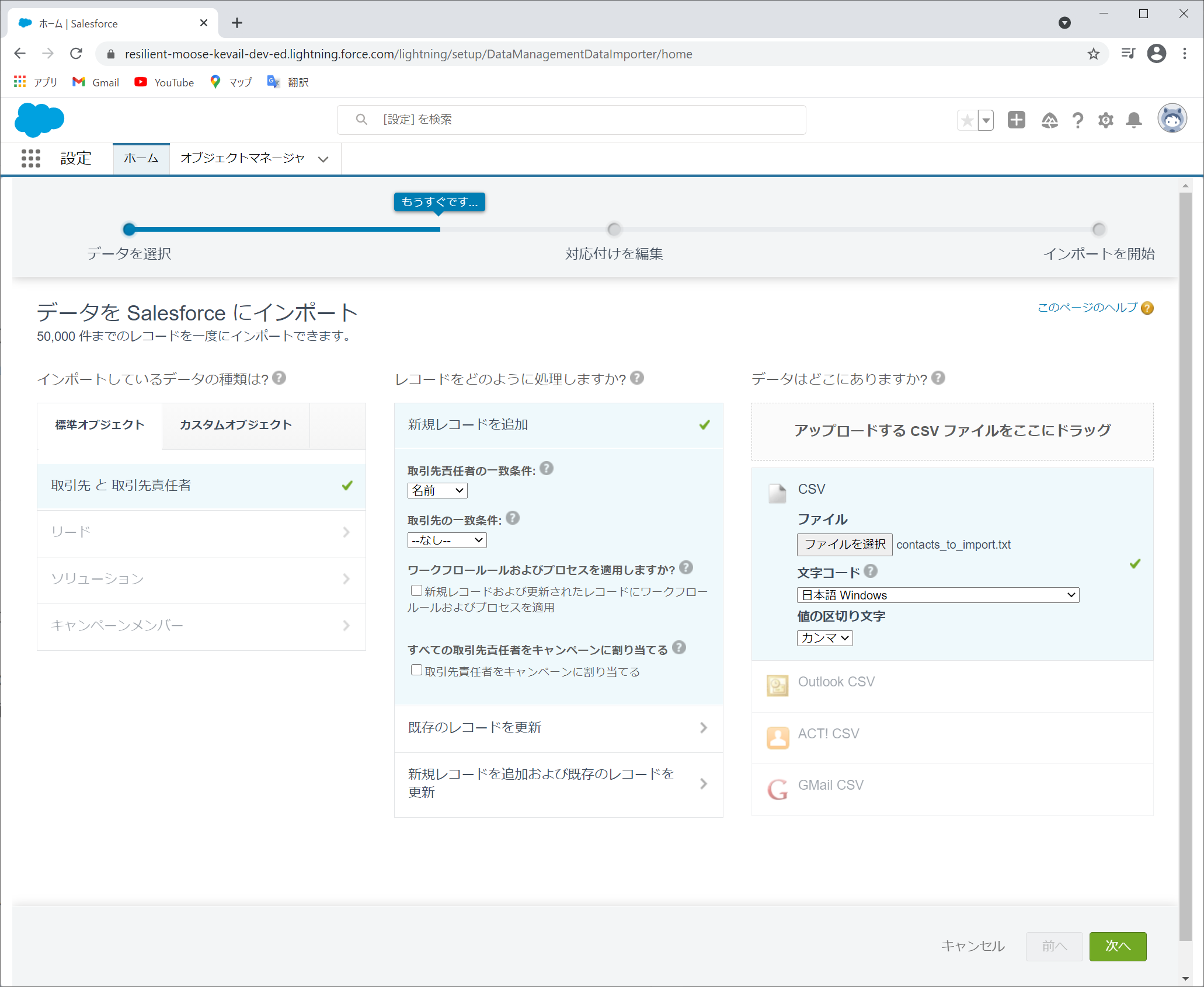Open the App Launcher grid icon
This screenshot has height=987, width=1204.
point(30,158)
